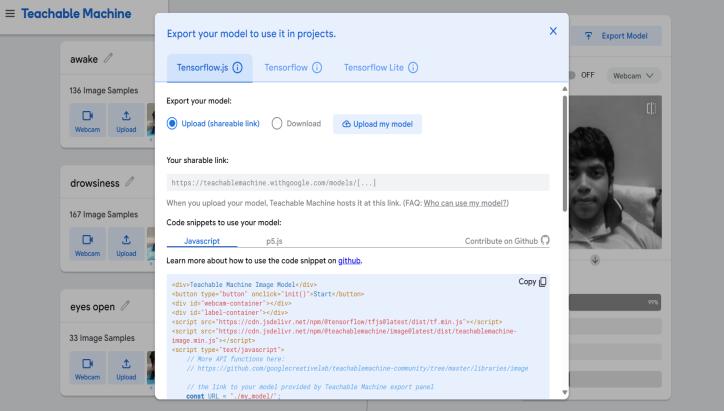Close the export model dialog
The width and height of the screenshot is (724, 411).
tap(553, 31)
